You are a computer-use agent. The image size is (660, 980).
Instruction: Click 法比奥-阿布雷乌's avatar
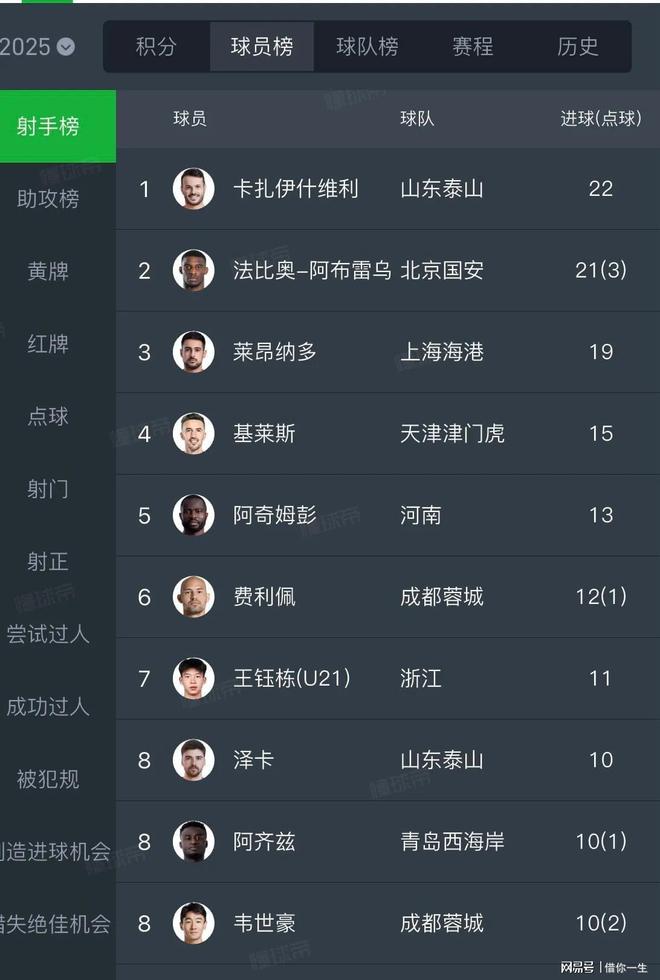pos(194,270)
